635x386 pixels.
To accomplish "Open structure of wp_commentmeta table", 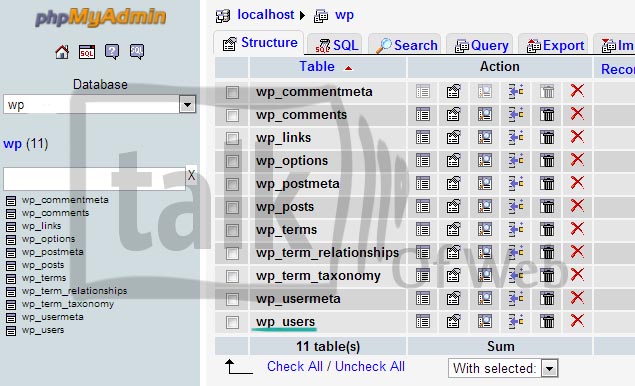I will tap(454, 92).
